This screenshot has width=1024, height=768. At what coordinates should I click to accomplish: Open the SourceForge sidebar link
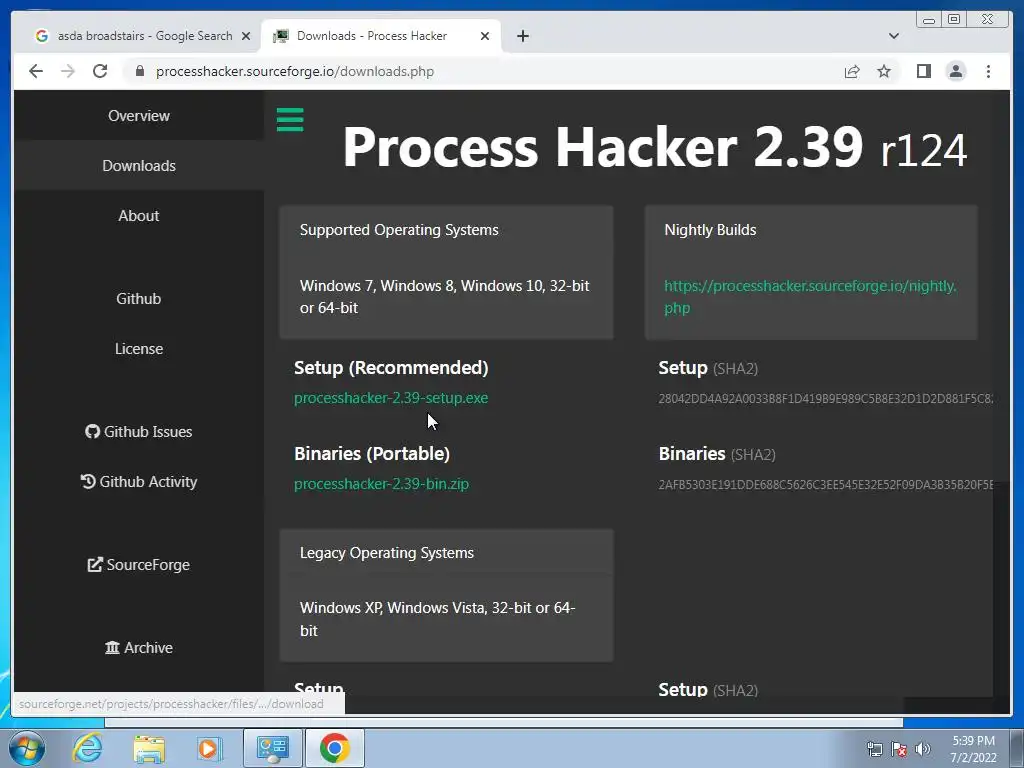tap(139, 565)
